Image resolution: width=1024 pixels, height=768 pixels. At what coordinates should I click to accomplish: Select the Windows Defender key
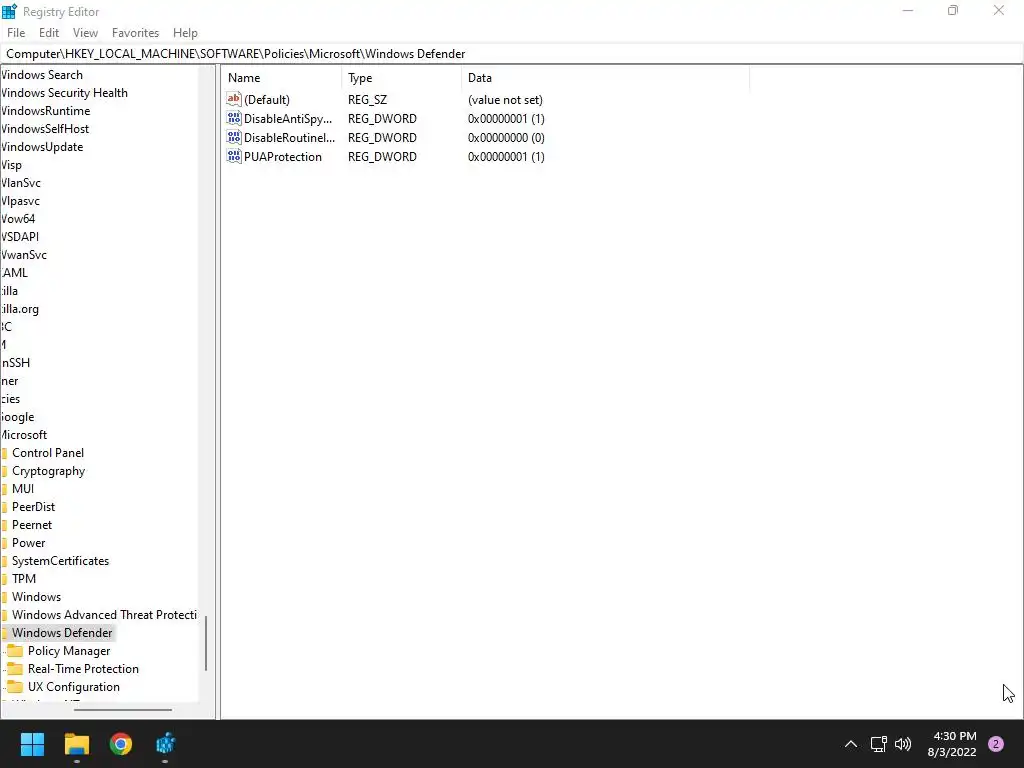[x=62, y=633]
